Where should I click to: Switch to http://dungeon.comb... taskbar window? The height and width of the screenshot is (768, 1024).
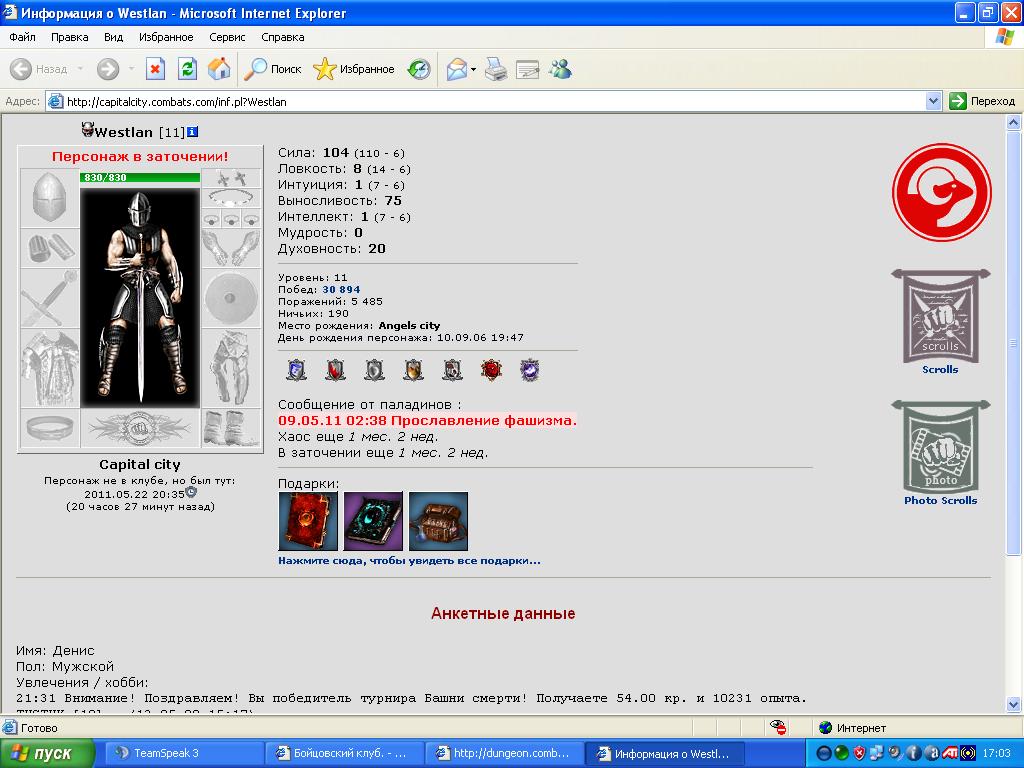click(504, 753)
